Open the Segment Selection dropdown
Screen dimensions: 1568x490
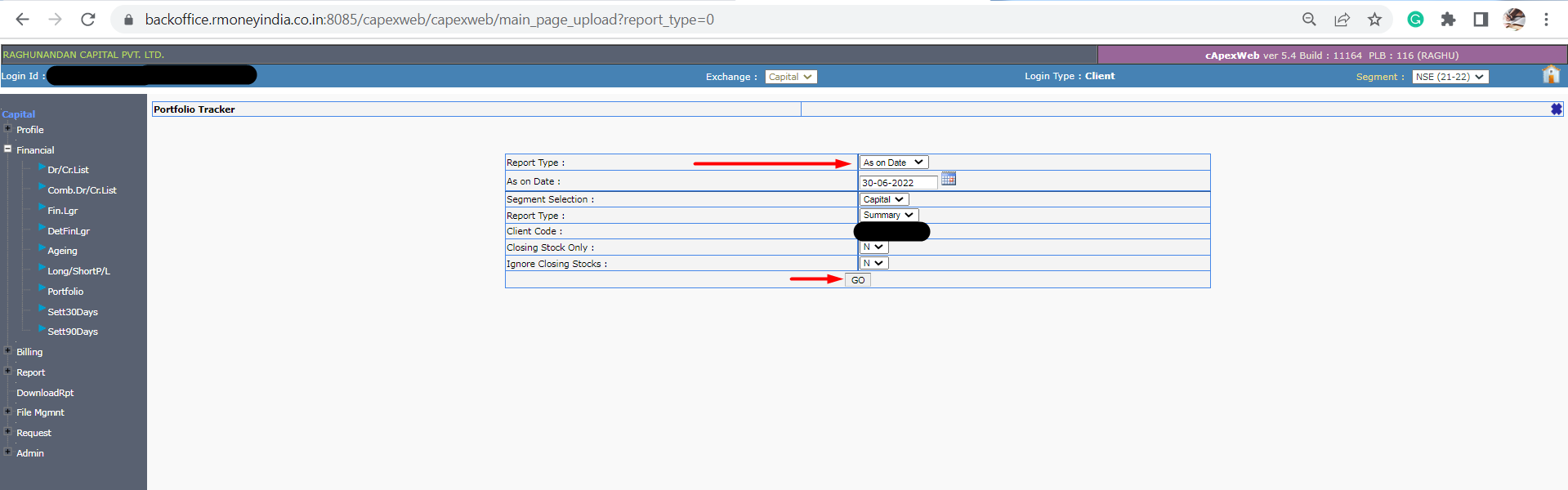coord(884,199)
